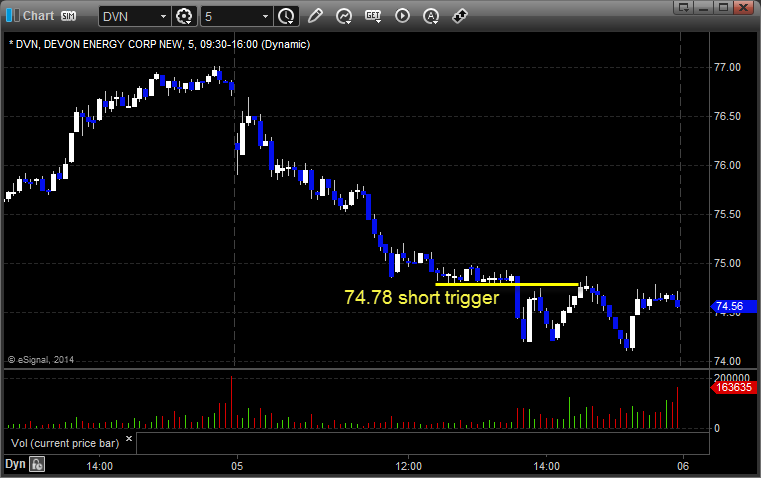Click the DVN chart title text
This screenshot has width=761, height=478.
point(159,45)
